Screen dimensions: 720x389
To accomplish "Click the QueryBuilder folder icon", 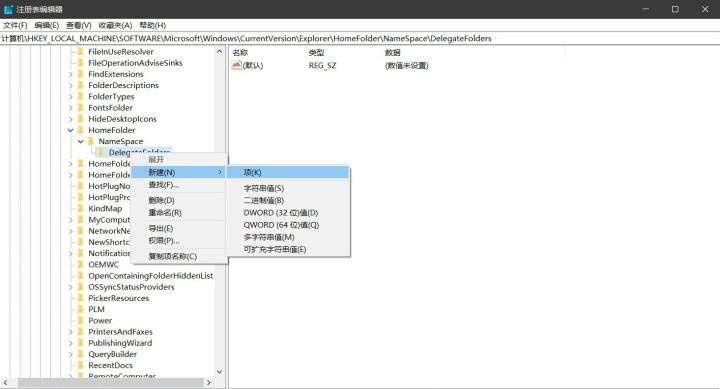I will (x=81, y=354).
